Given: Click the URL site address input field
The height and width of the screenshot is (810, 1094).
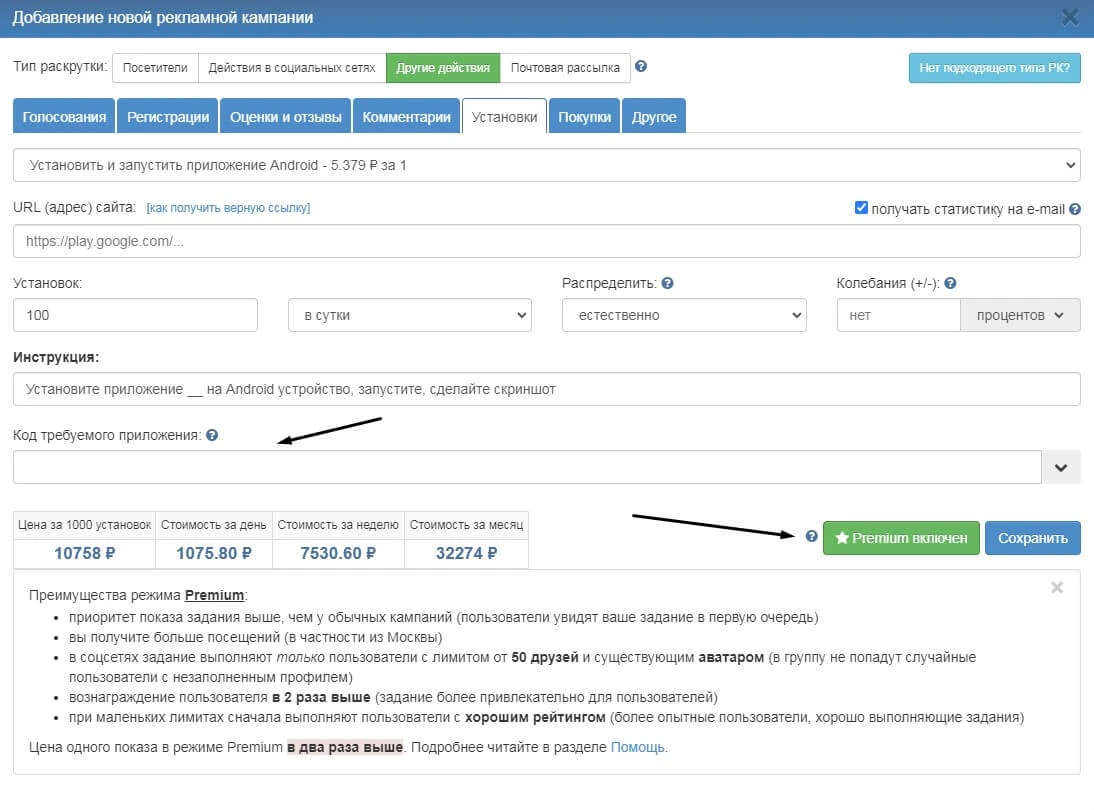Looking at the screenshot, I should pyautogui.click(x=546, y=241).
